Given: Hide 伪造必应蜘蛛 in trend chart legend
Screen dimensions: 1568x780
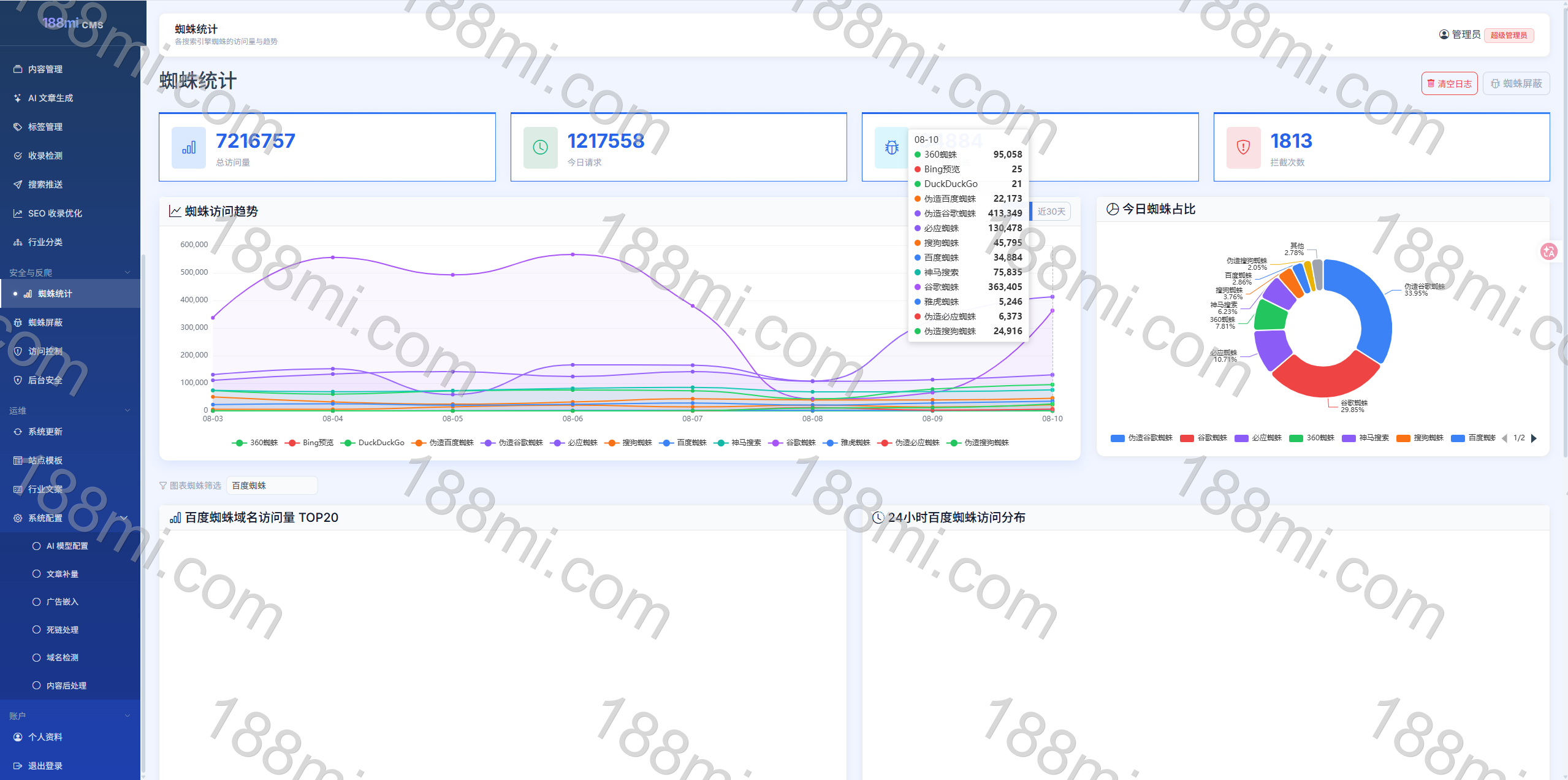Looking at the screenshot, I should 908,443.
